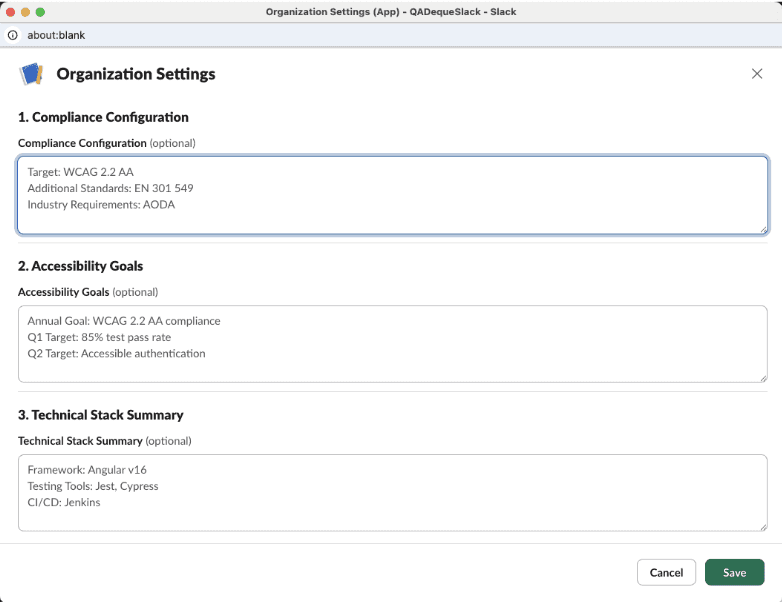Viewport: 782px width, 602px height.
Task: Click the Technical Stack Summary resize handle
Action: (x=763, y=526)
